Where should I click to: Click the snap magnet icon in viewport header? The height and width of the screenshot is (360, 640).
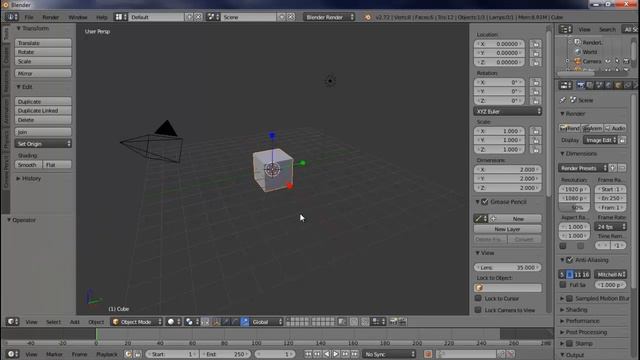pyautogui.click(x=366, y=322)
